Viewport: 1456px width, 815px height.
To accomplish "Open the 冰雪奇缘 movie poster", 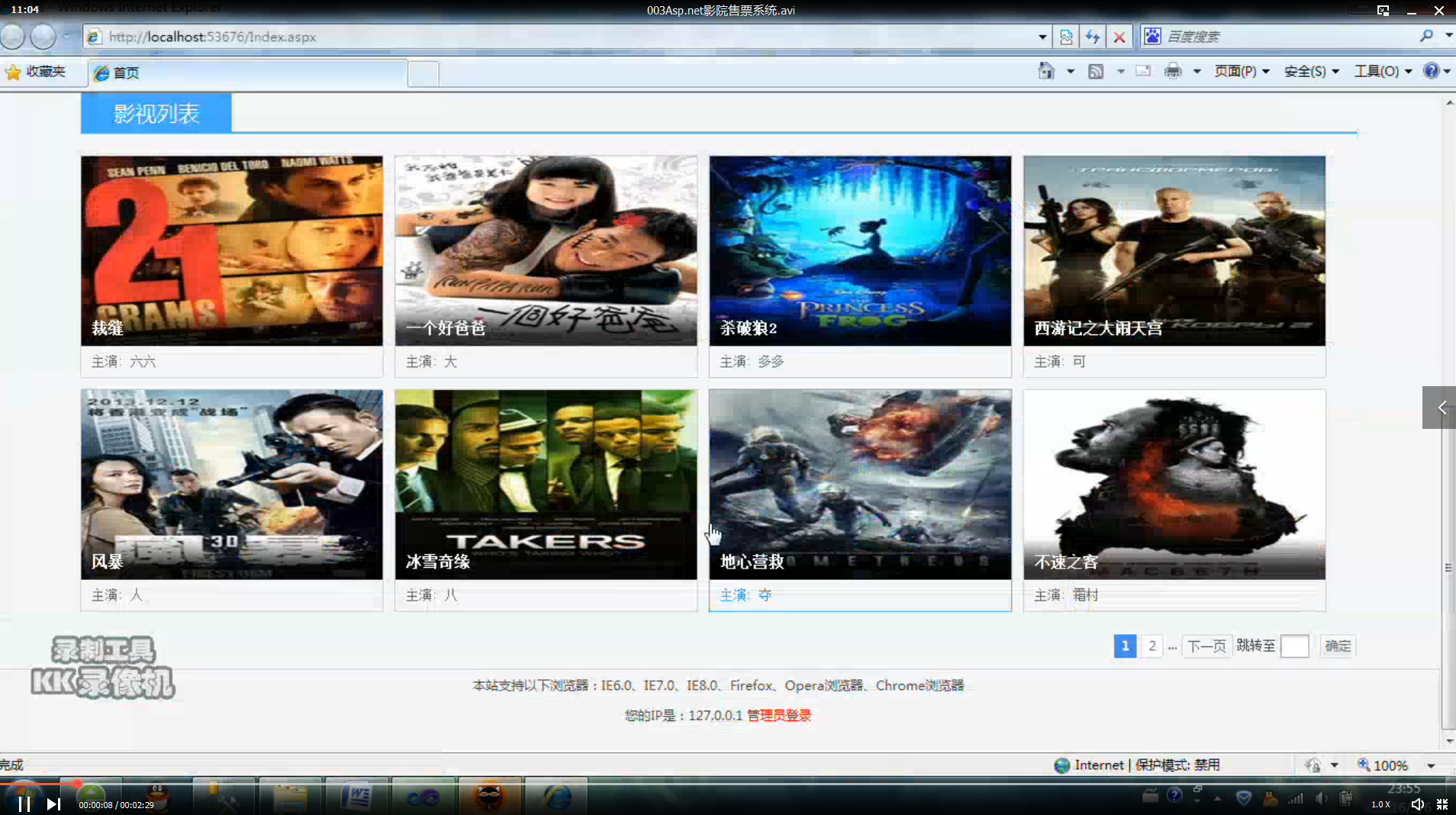I will pos(546,485).
